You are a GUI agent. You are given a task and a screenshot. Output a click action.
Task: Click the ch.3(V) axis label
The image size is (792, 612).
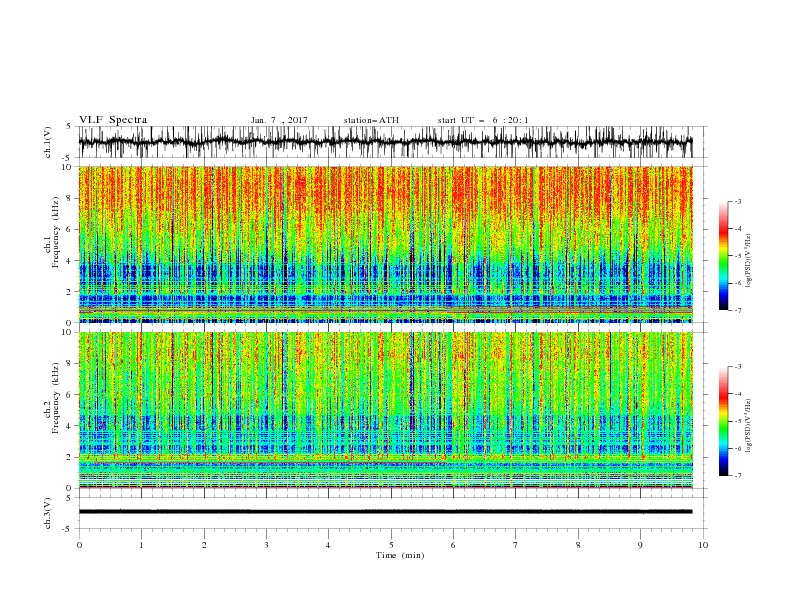click(48, 513)
